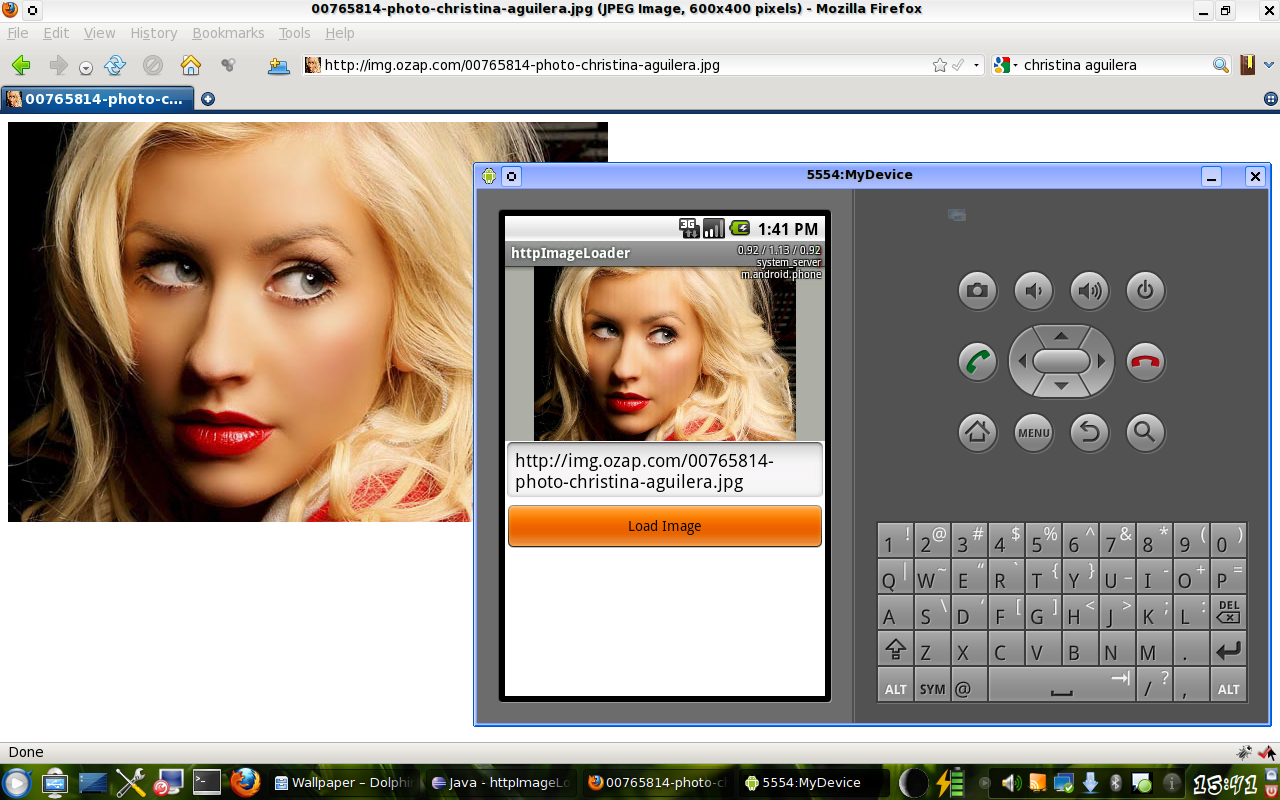Click Firefox stop loading button

click(x=153, y=65)
